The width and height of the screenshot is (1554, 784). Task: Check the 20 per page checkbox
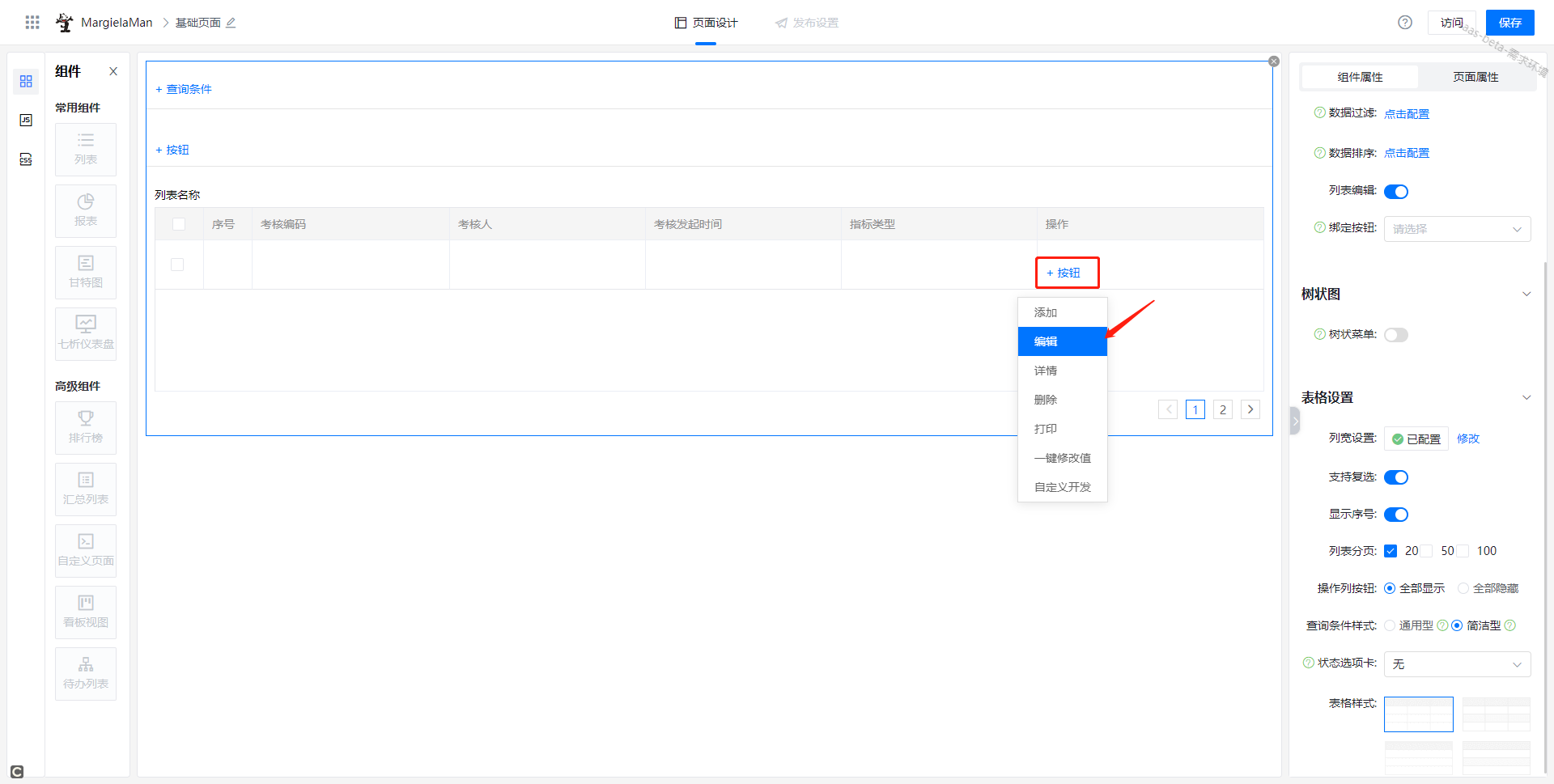coord(1391,551)
